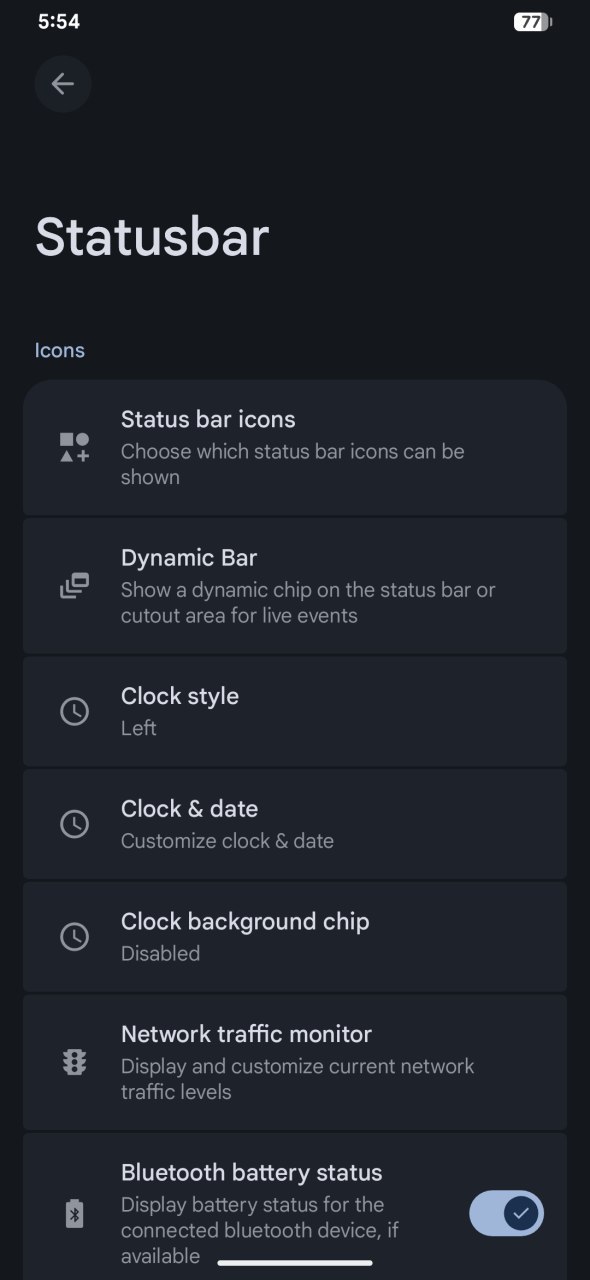Tap the home gesture handle at the bottom
The image size is (590, 1280).
[x=295, y=1263]
